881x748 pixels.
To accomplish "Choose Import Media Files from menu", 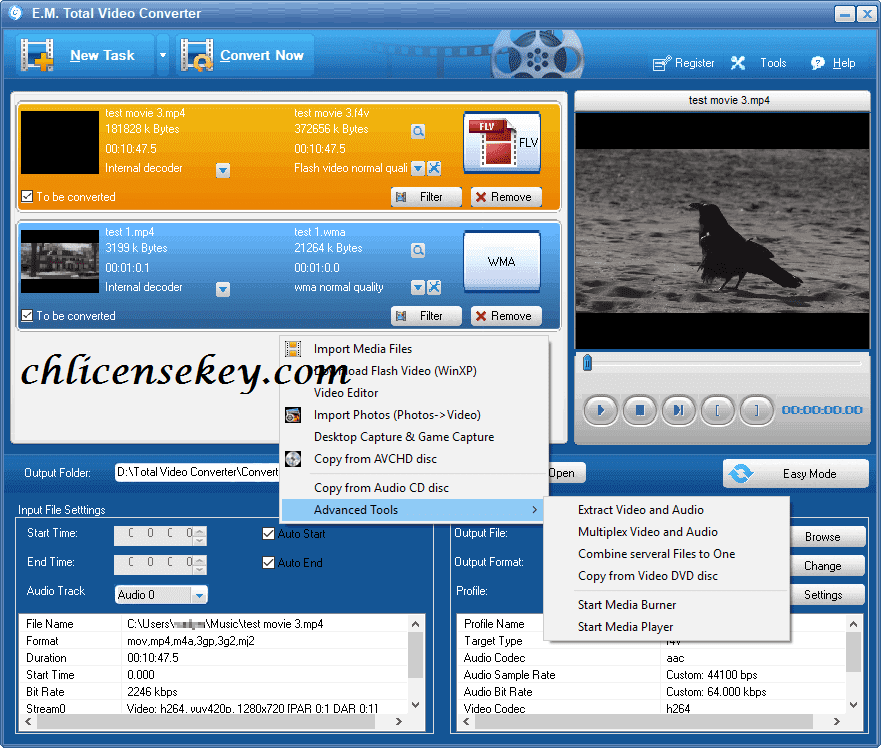I will click(414, 349).
